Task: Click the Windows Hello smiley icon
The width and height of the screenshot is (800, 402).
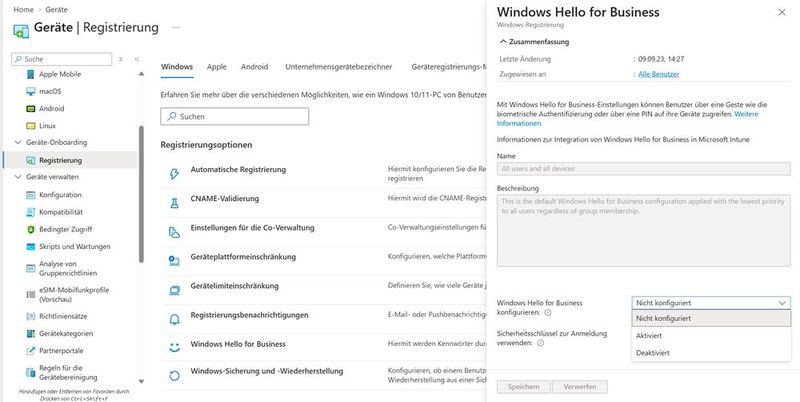Action: (x=174, y=348)
